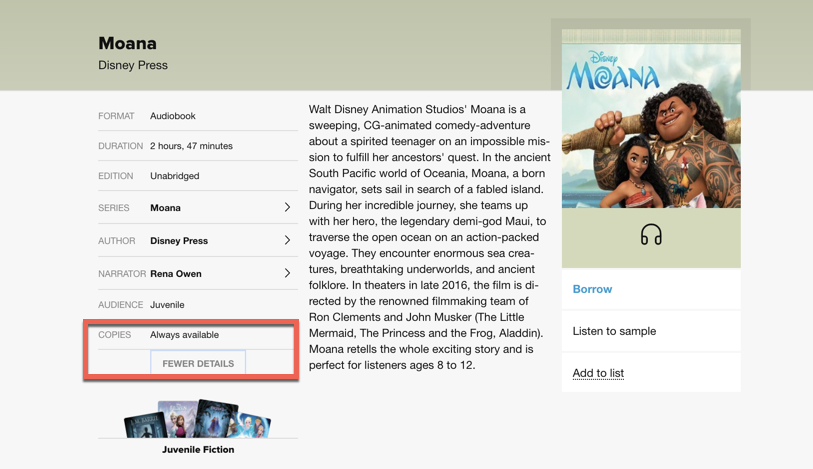Expand the Narrator chevron arrow

[287, 273]
